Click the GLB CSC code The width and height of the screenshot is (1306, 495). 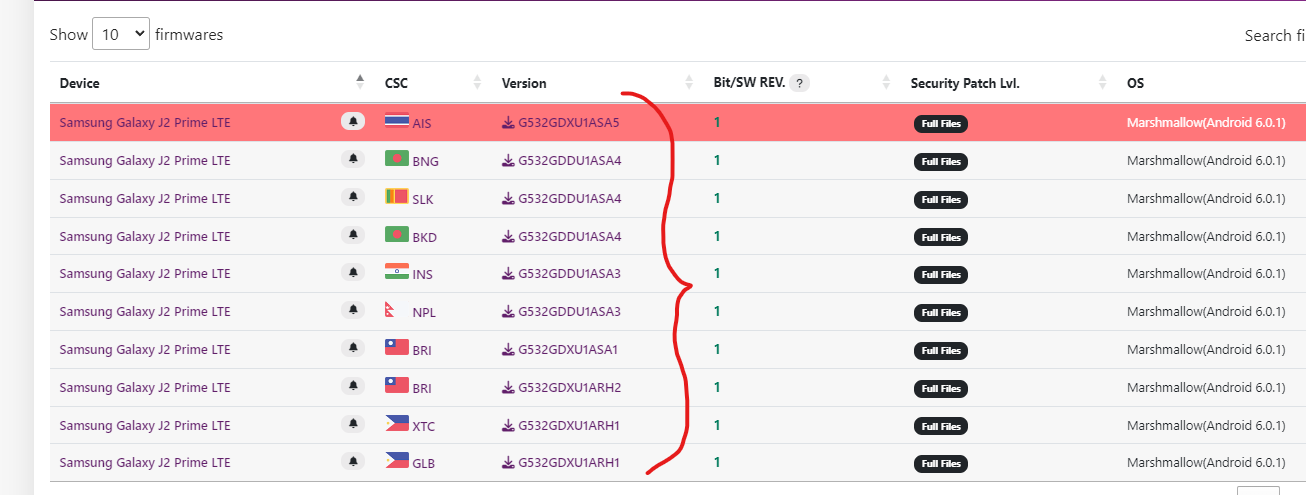[x=423, y=464]
